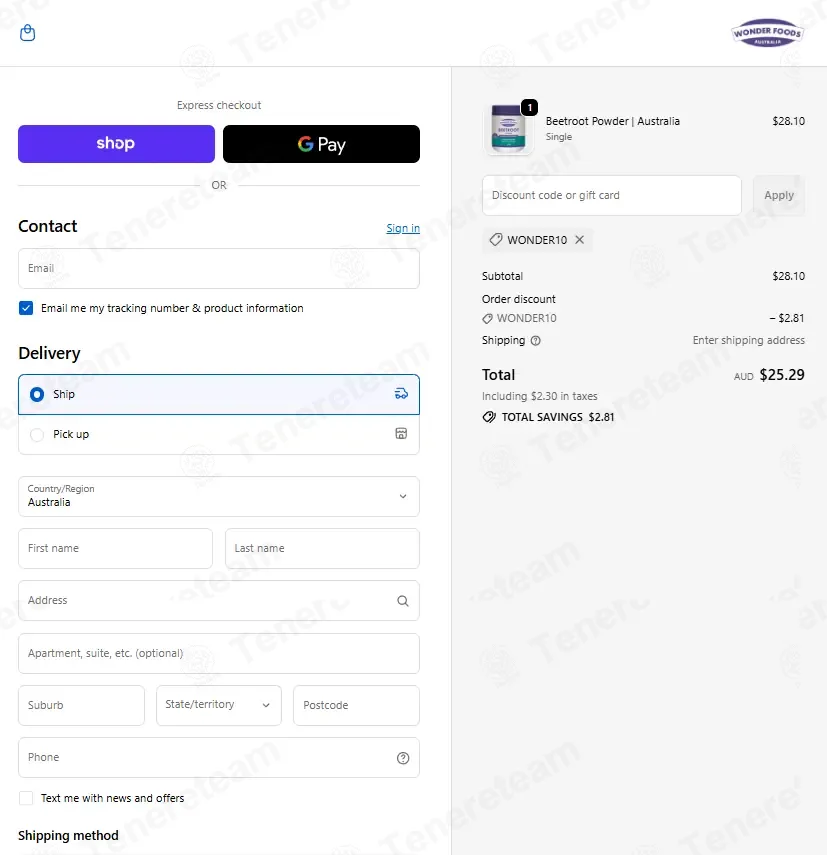Image resolution: width=827 pixels, height=855 pixels.
Task: Open the Sign in link
Action: point(403,228)
